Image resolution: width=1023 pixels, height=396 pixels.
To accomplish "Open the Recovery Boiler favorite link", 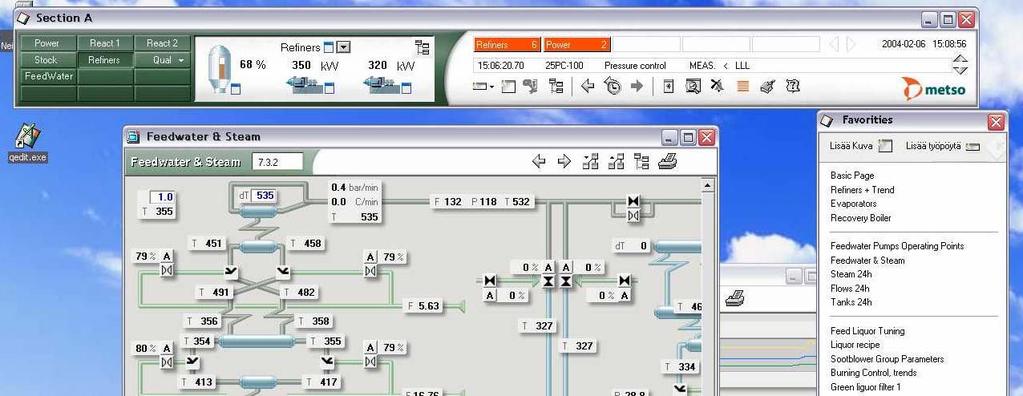I will tap(861, 218).
